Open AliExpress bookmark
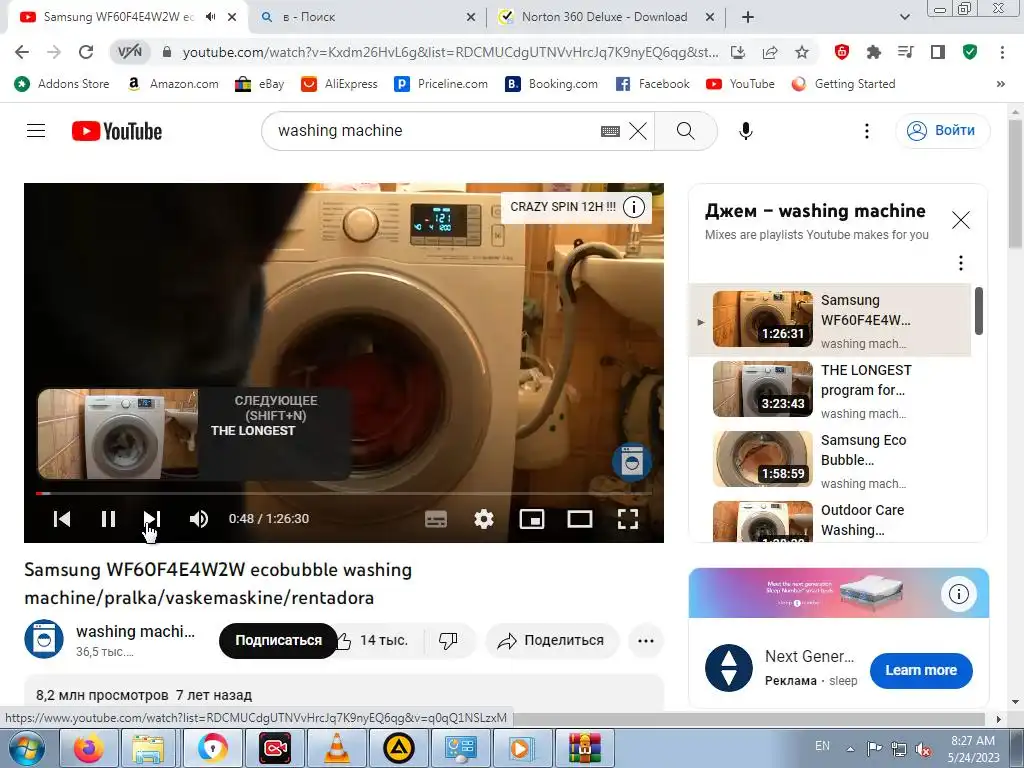 click(339, 84)
